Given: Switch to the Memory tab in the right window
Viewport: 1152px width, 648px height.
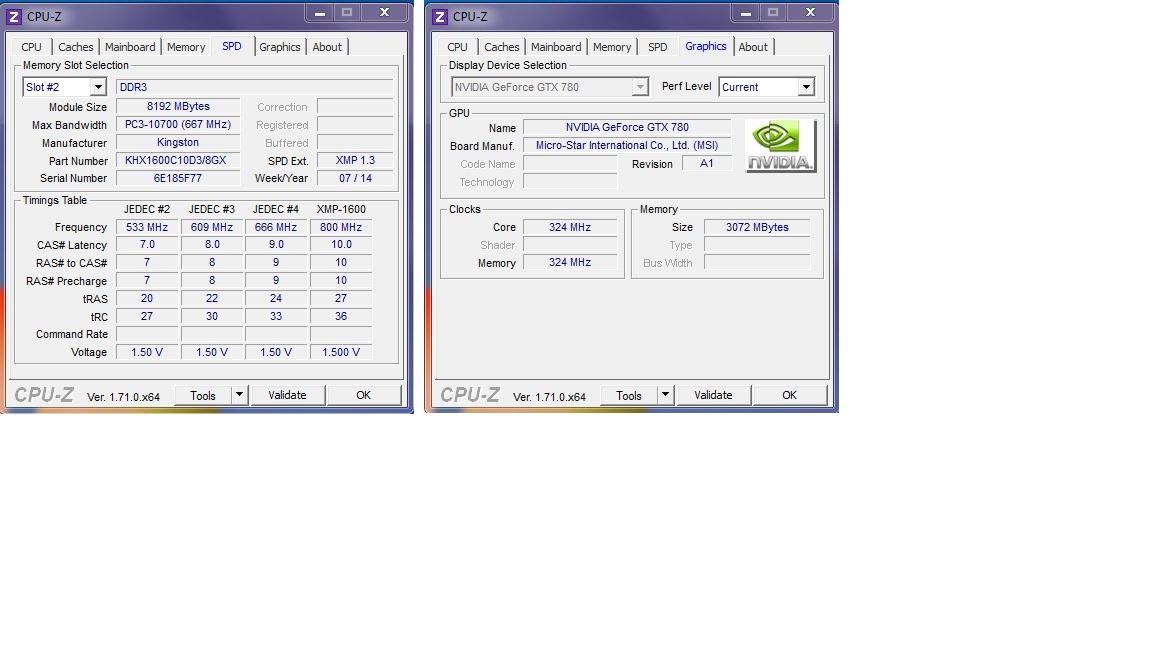Looking at the screenshot, I should point(612,46).
